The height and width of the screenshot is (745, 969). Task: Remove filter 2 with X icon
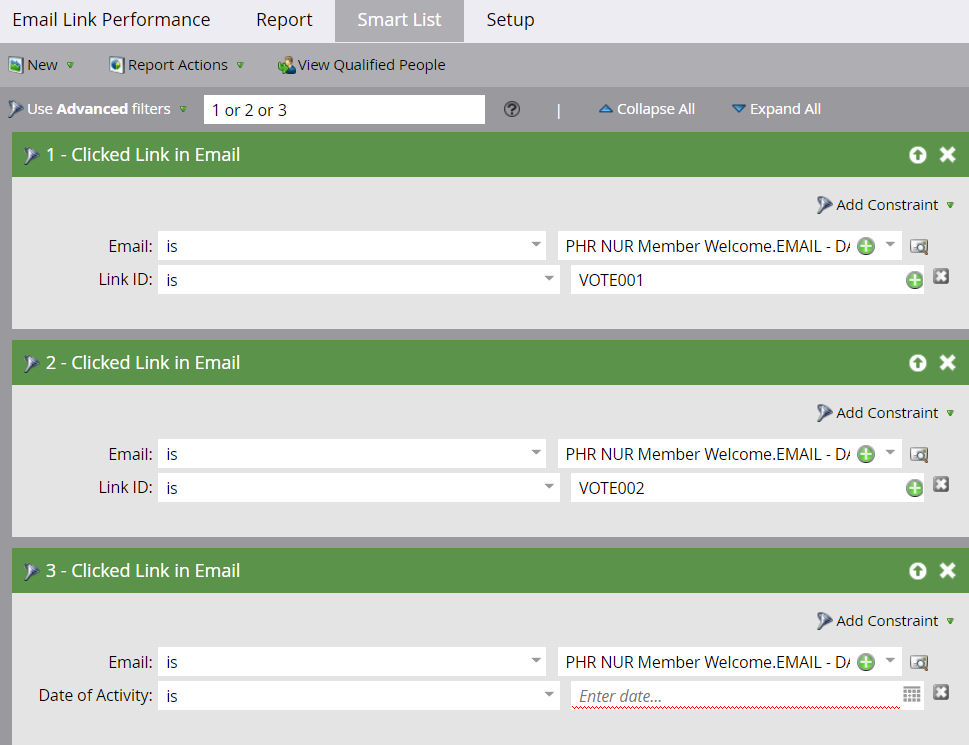[947, 363]
